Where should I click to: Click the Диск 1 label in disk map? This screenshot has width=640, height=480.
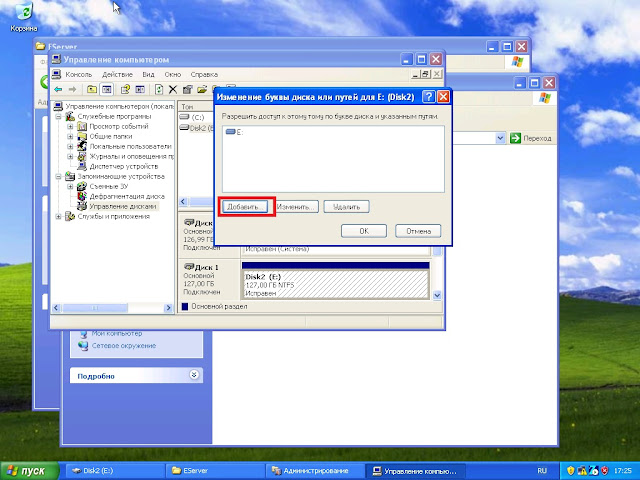click(x=207, y=267)
